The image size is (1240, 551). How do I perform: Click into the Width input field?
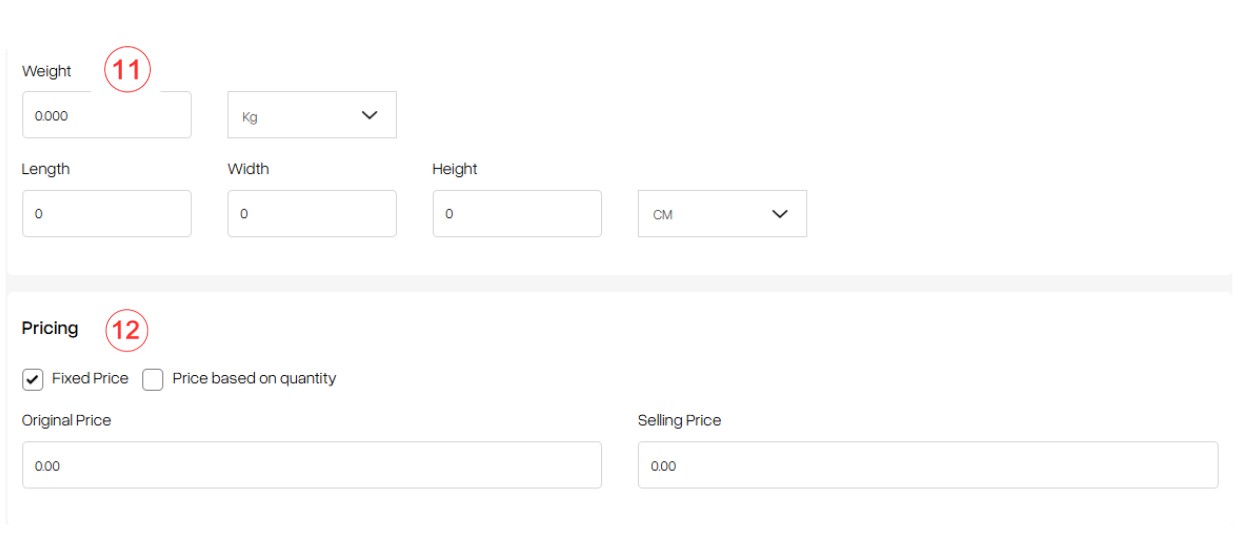[312, 214]
